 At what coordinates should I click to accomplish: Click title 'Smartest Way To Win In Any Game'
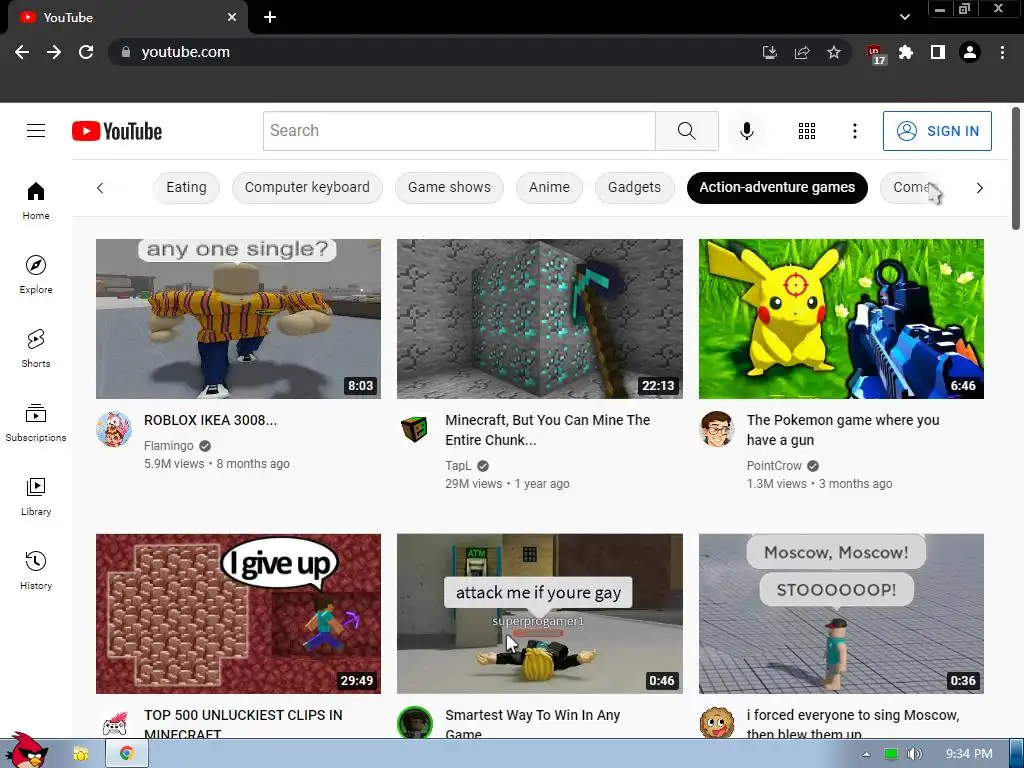pos(532,724)
